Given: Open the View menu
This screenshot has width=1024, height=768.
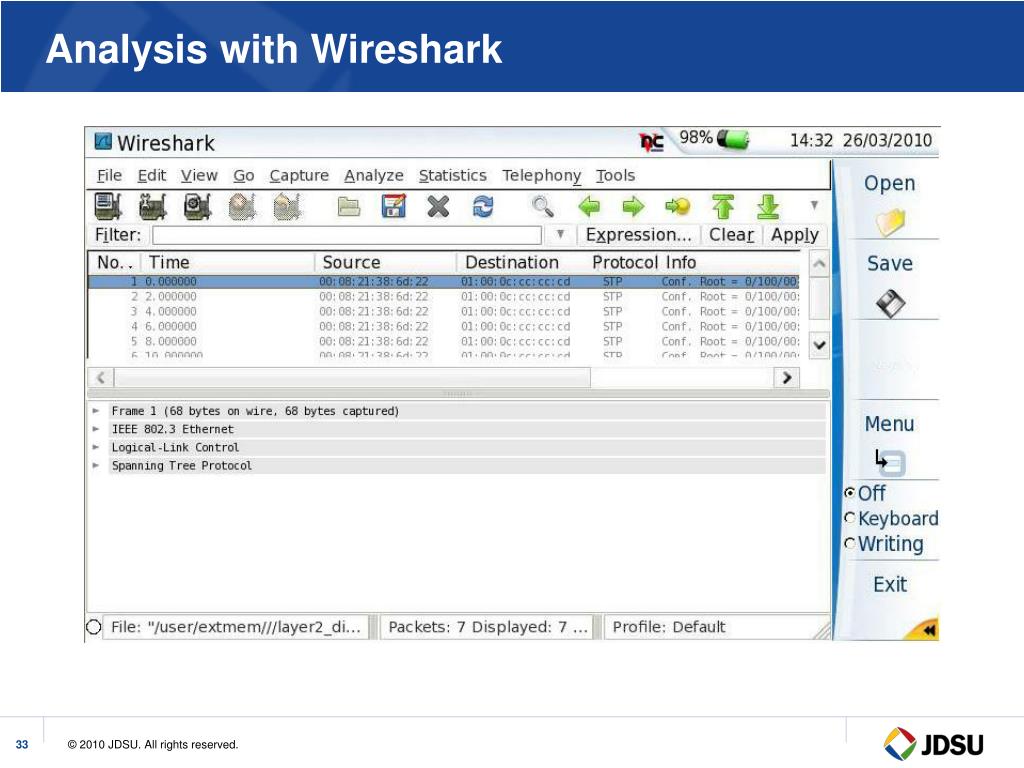Looking at the screenshot, I should [x=199, y=176].
